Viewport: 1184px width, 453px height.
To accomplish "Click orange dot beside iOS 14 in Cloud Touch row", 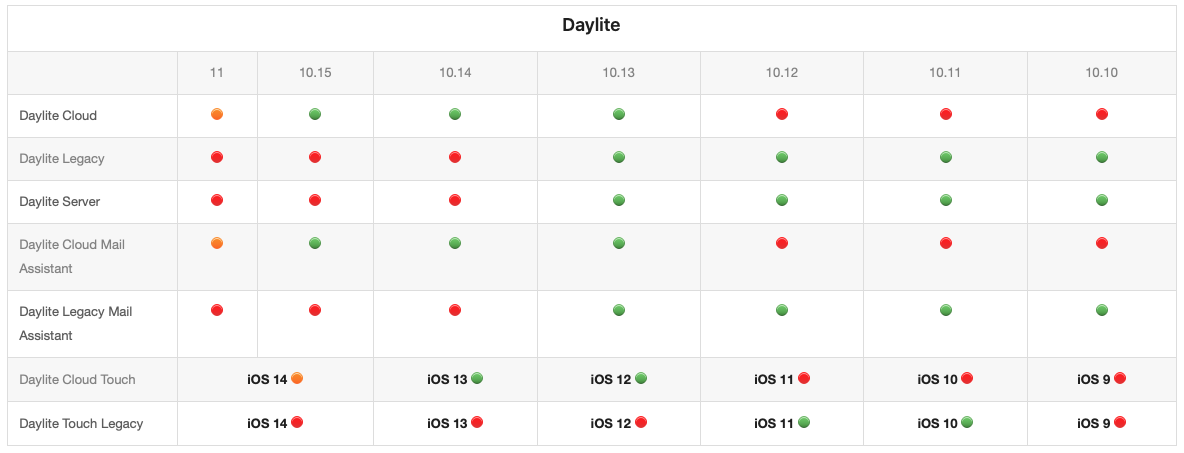I will [297, 378].
